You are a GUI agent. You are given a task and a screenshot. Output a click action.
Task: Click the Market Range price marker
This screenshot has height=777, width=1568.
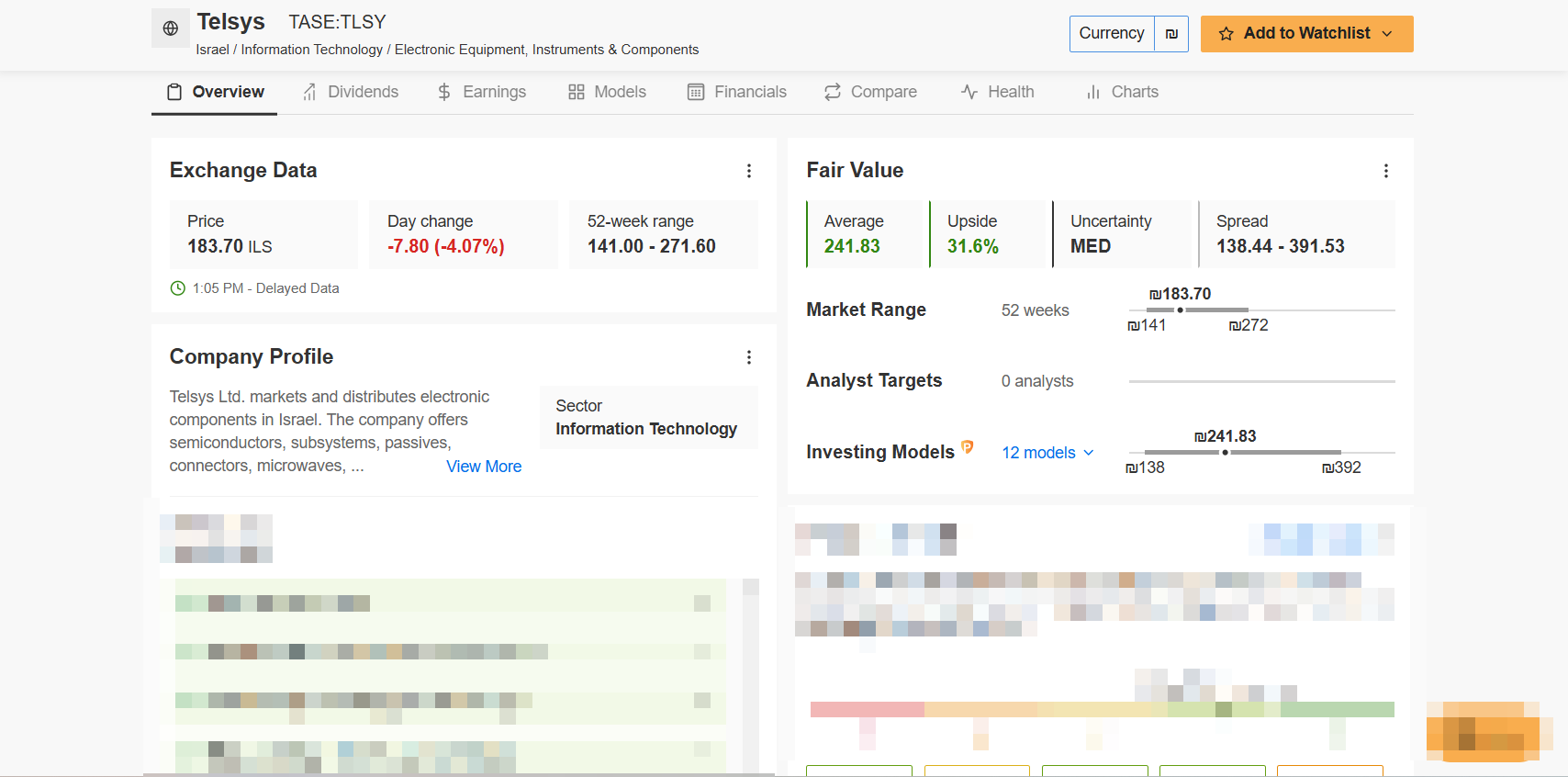coord(1181,310)
